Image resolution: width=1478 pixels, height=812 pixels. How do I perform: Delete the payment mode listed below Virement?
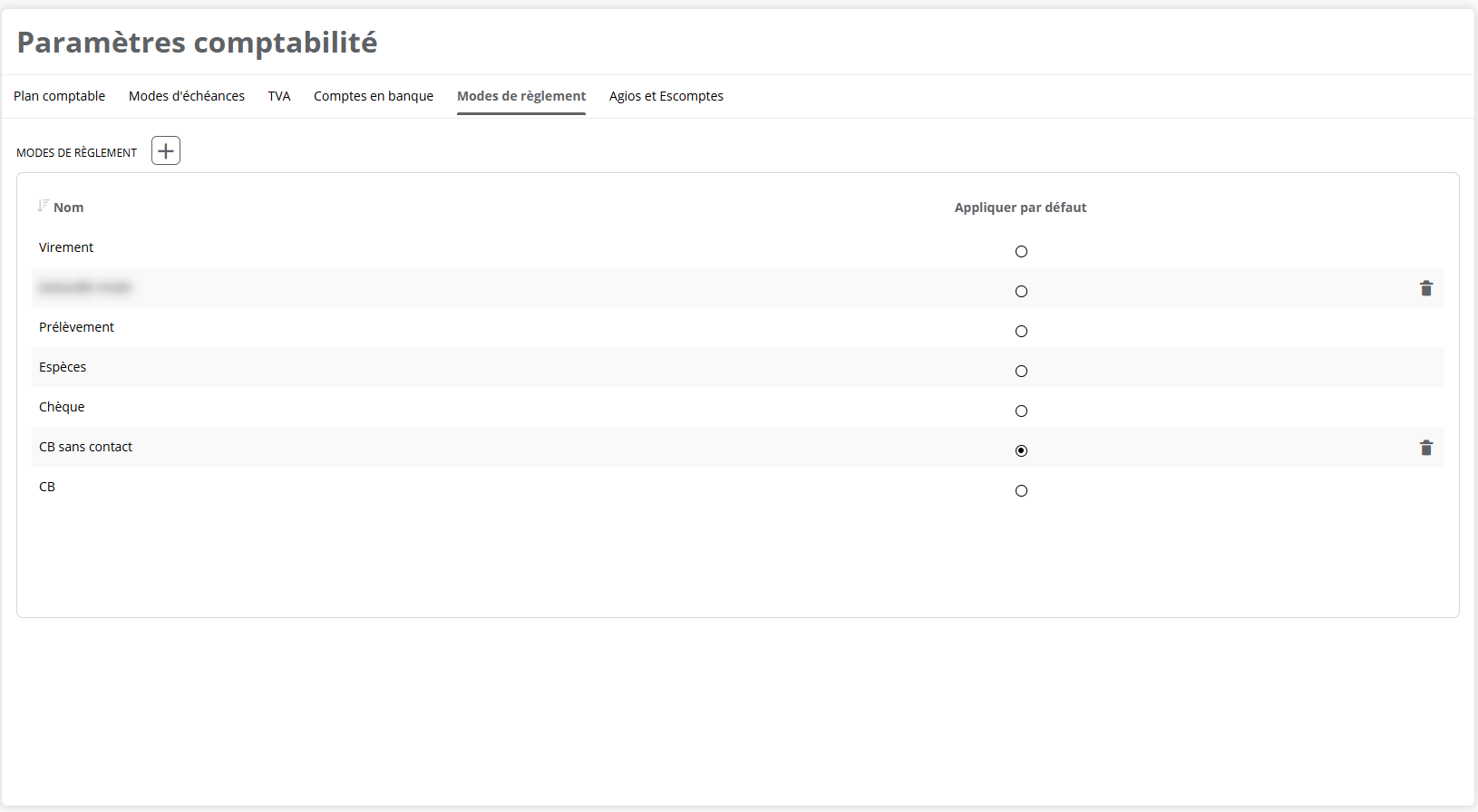click(x=1425, y=288)
